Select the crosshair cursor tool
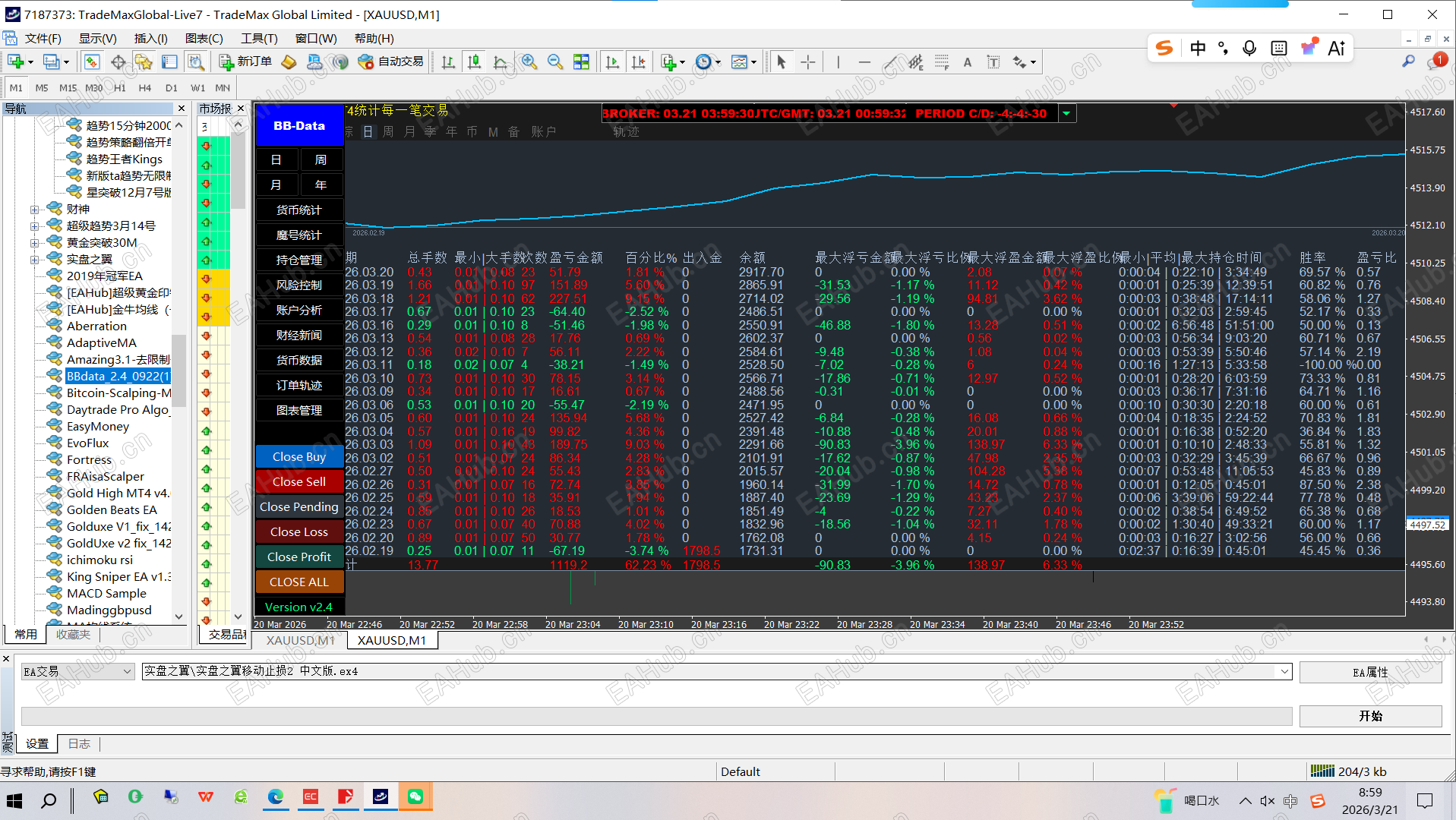The width and height of the screenshot is (1456, 820). 807,62
